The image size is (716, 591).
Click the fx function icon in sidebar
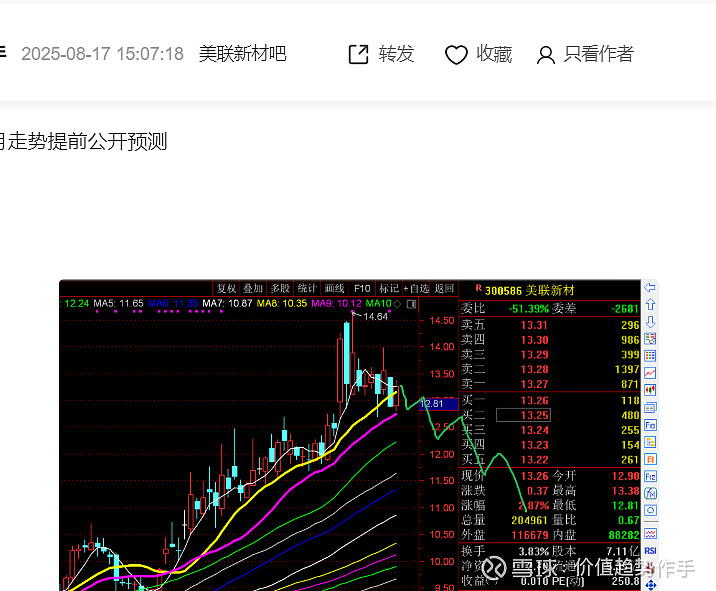click(x=650, y=493)
